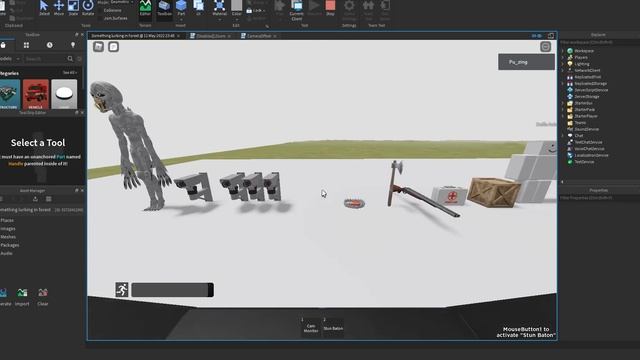Open the Places folder in Asset Manager
Image resolution: width=640 pixels, height=360 pixels.
(7, 220)
